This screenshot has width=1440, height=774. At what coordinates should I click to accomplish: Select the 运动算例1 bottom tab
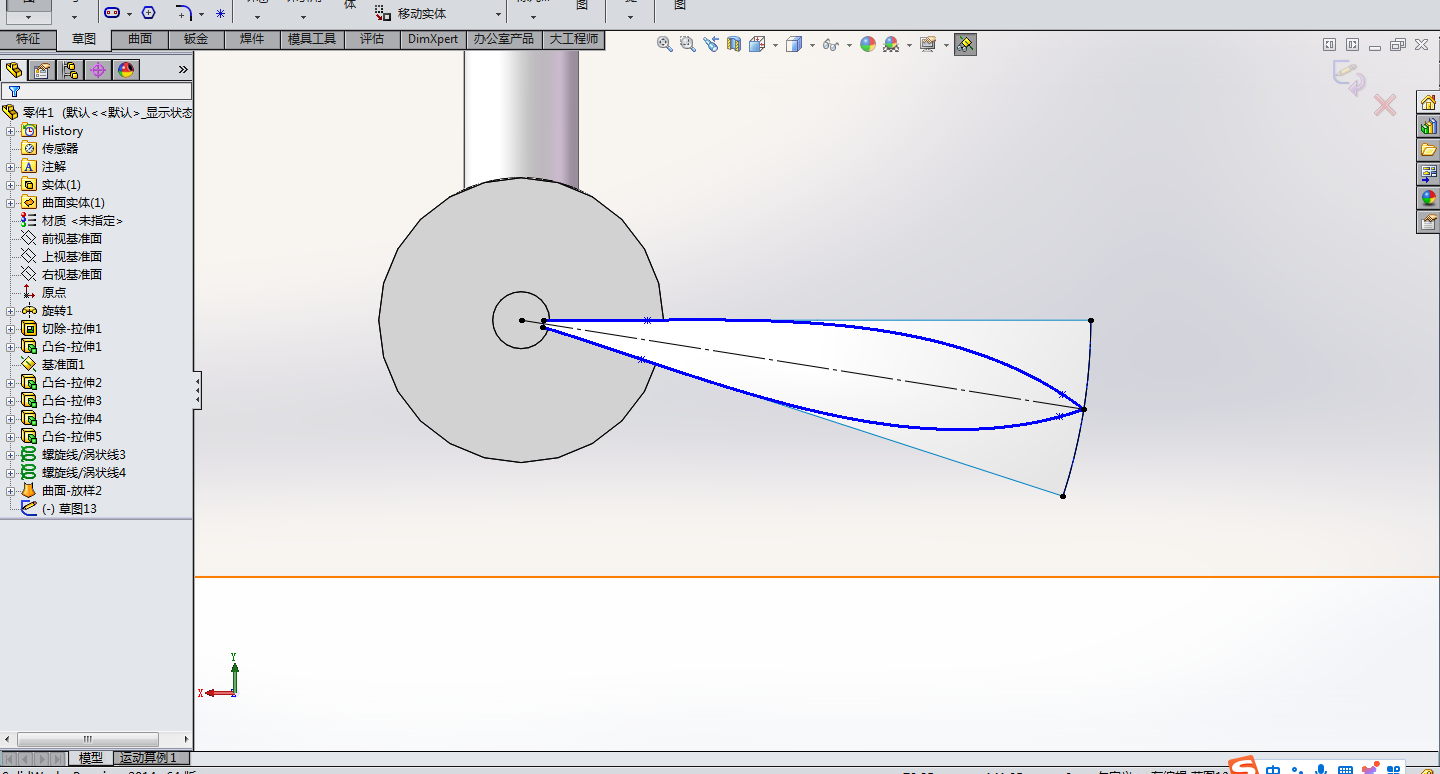click(x=149, y=758)
